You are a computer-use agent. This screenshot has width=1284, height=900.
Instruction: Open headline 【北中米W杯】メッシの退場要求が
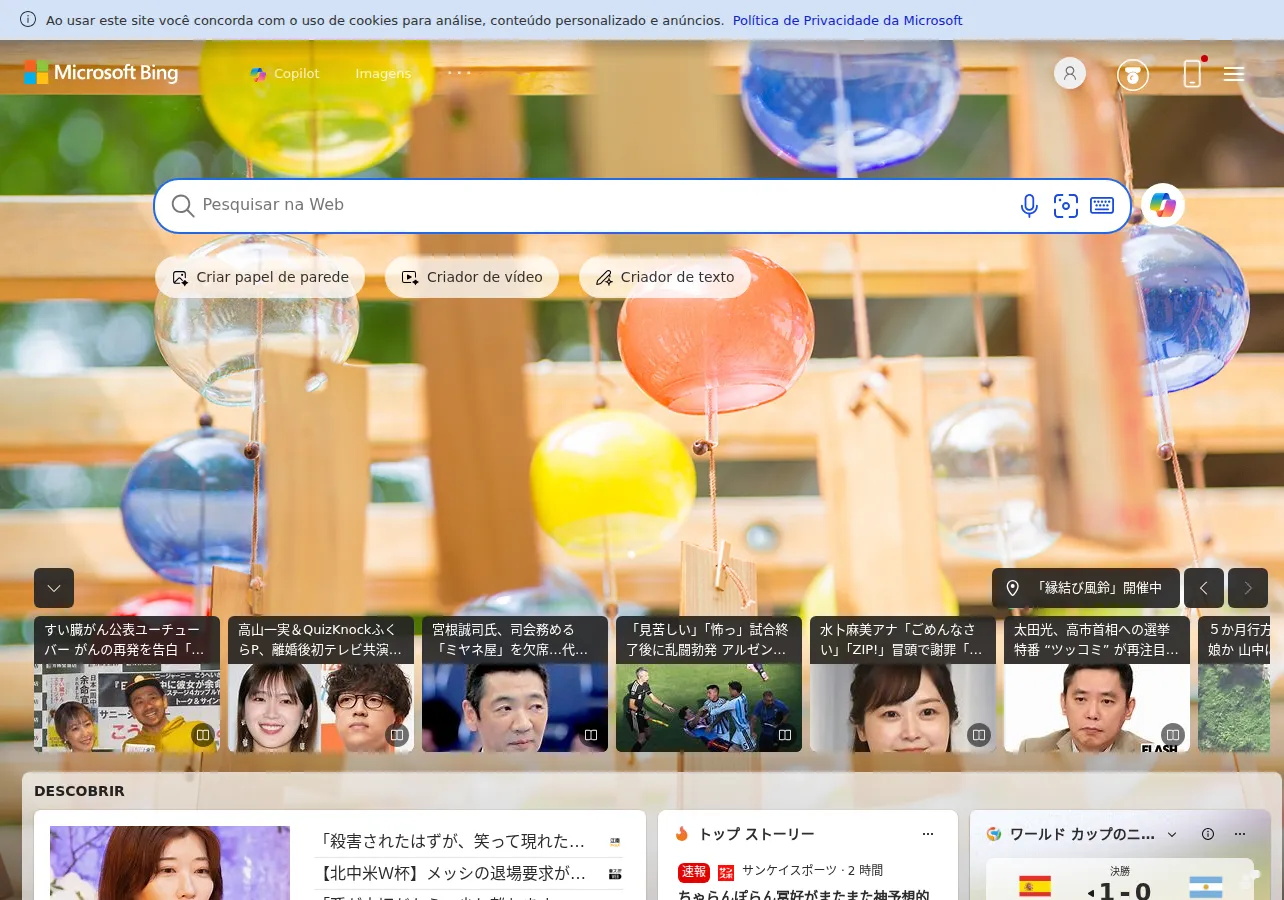coord(453,874)
